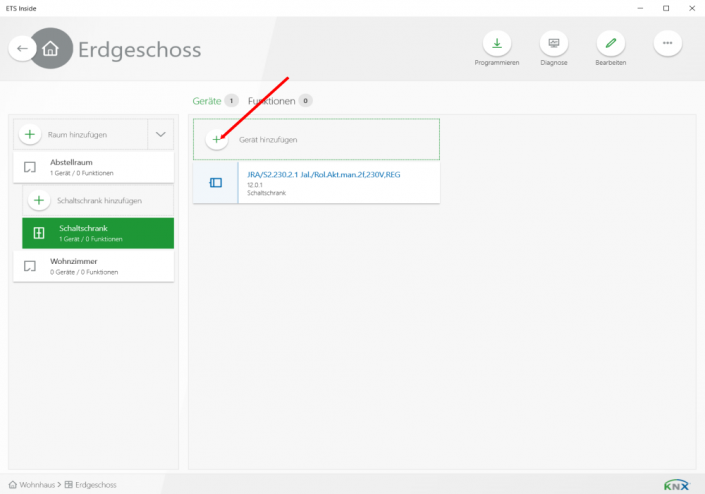705x494 pixels.
Task: Click the plus icon for Raum hinzufügen
Action: pyautogui.click(x=30, y=134)
